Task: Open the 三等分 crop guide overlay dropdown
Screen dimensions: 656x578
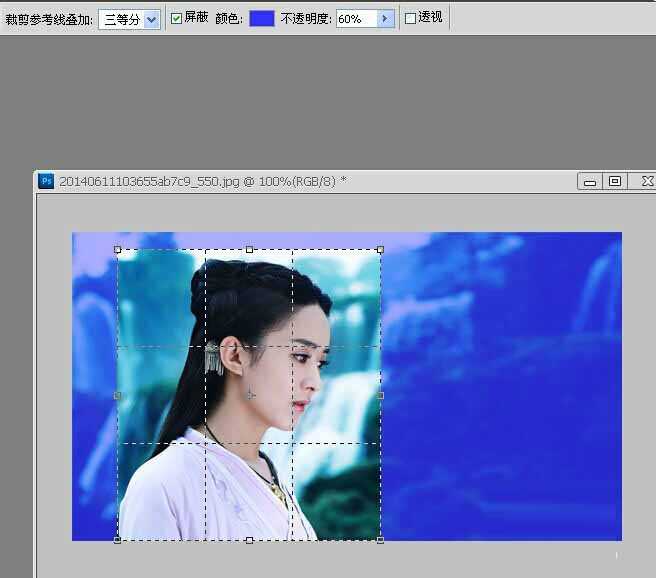Action: click(x=130, y=19)
